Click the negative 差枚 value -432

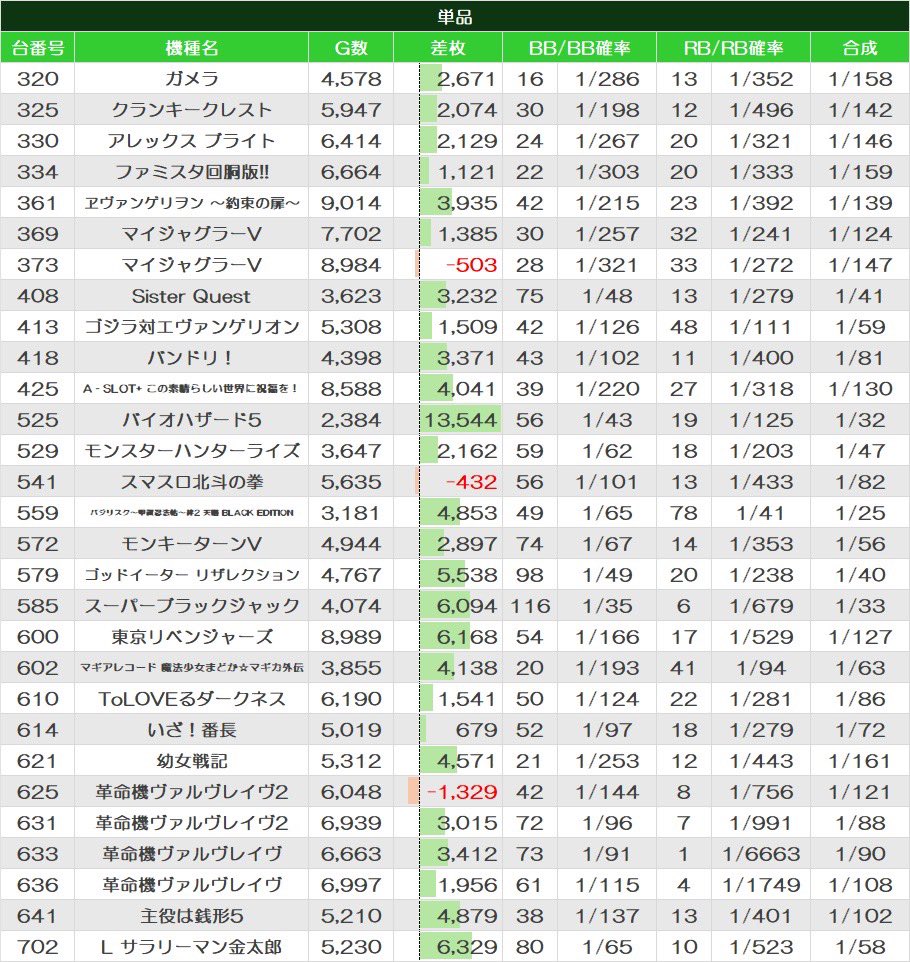pos(471,482)
